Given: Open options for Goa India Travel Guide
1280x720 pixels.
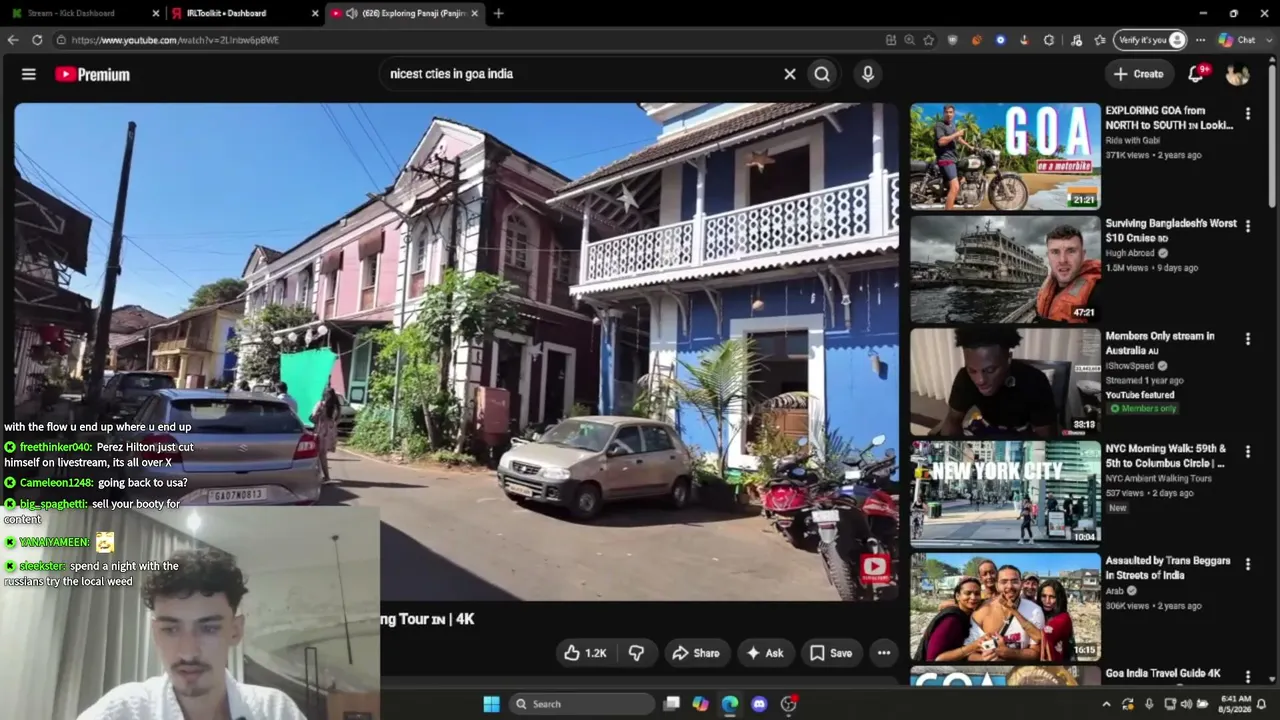Looking at the screenshot, I should click(1248, 677).
